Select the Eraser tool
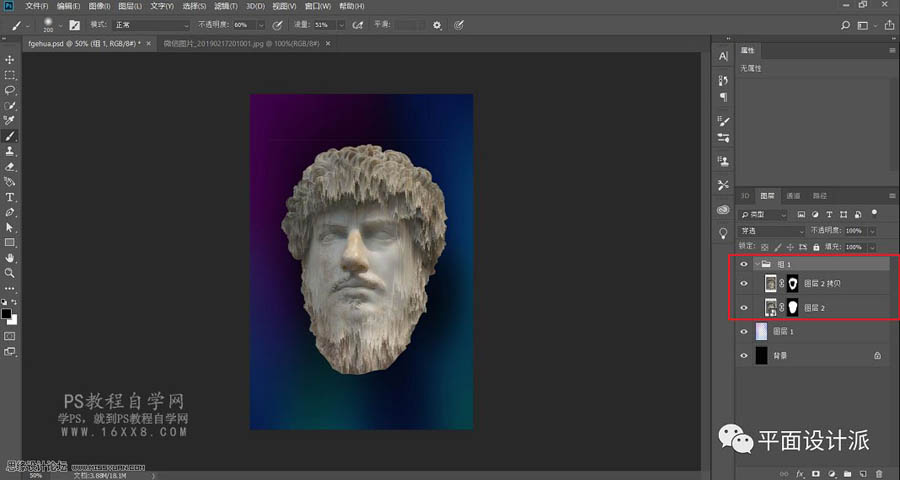This screenshot has width=900, height=480. pyautogui.click(x=10, y=166)
